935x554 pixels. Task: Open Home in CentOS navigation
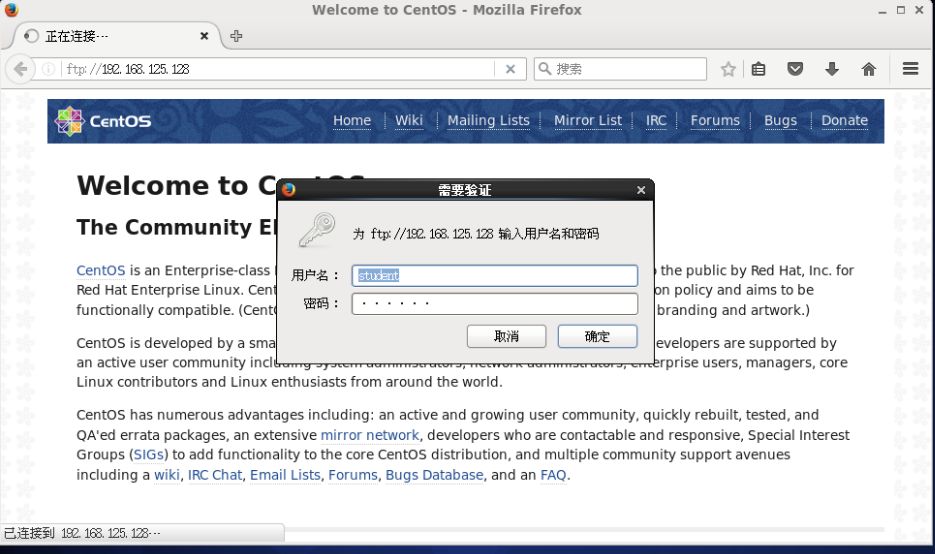(352, 120)
